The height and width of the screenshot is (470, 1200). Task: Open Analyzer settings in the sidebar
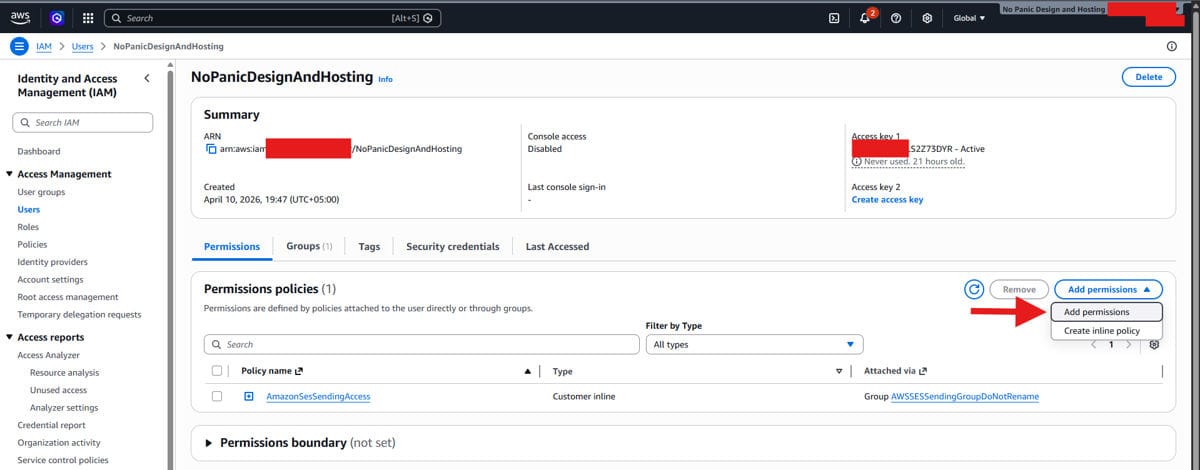[x=63, y=407]
